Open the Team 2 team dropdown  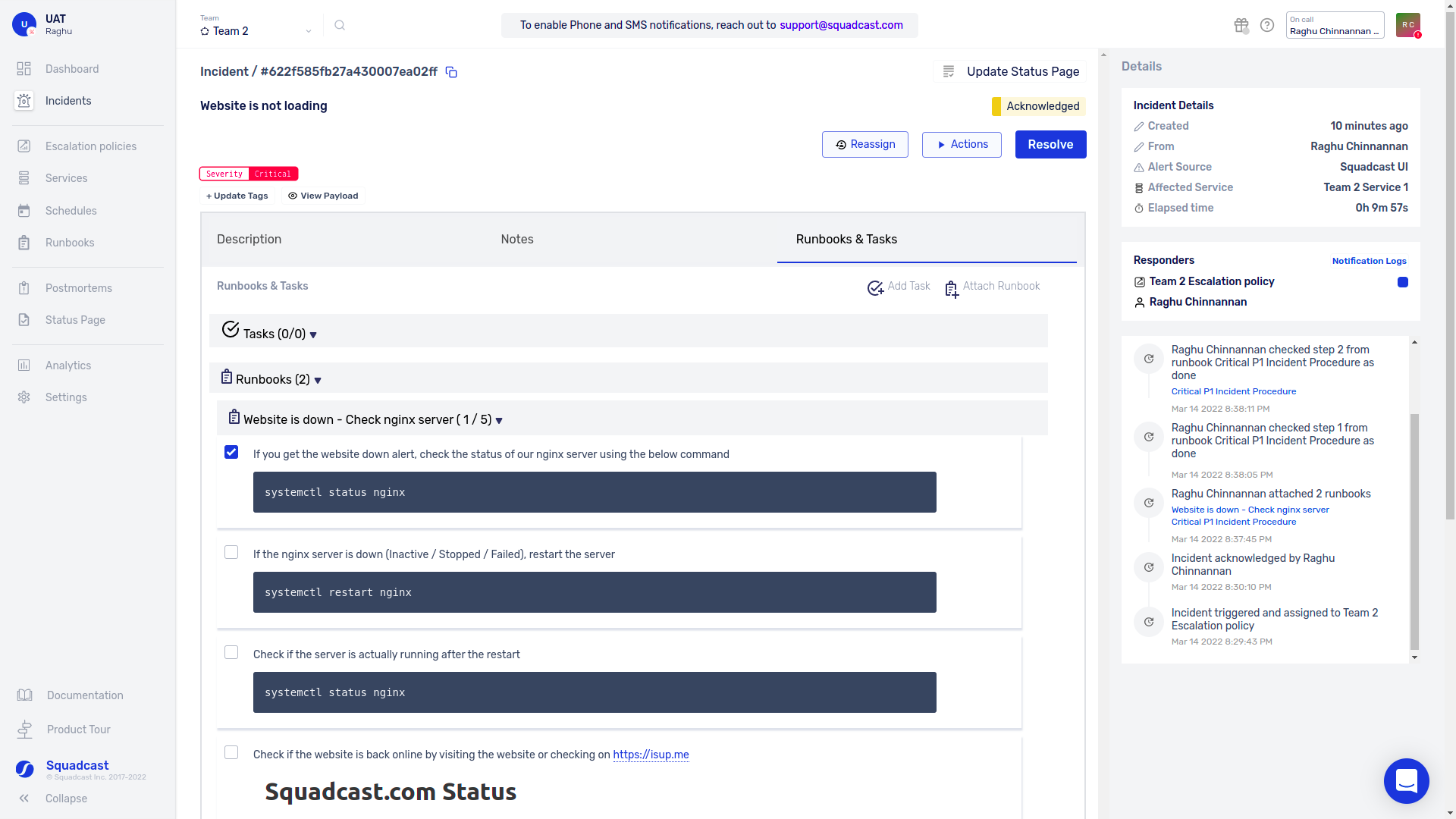pyautogui.click(x=256, y=31)
